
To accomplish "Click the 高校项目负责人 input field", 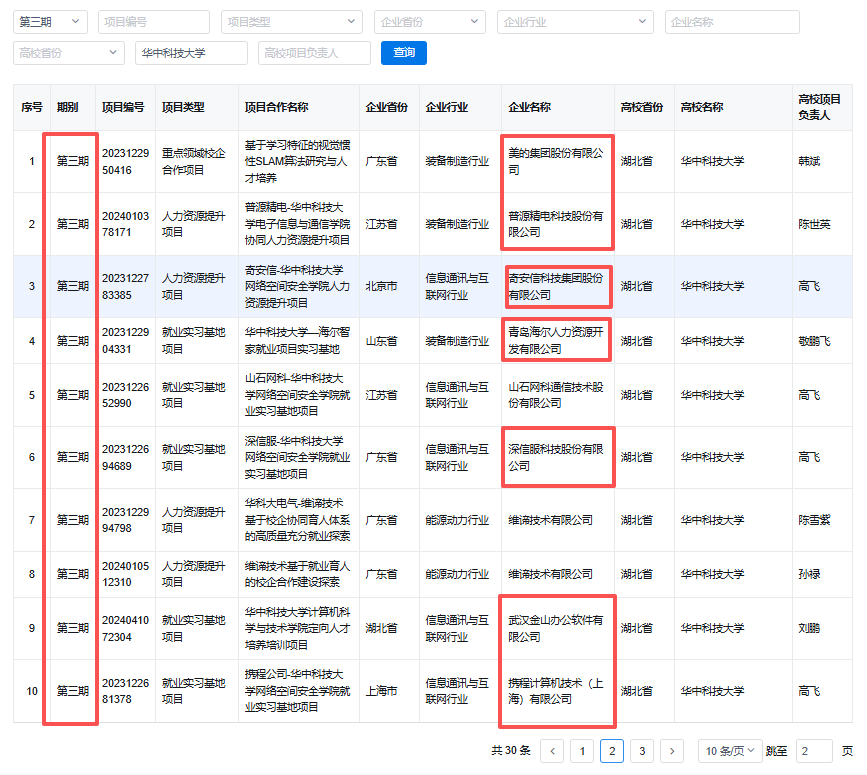I will [314, 53].
